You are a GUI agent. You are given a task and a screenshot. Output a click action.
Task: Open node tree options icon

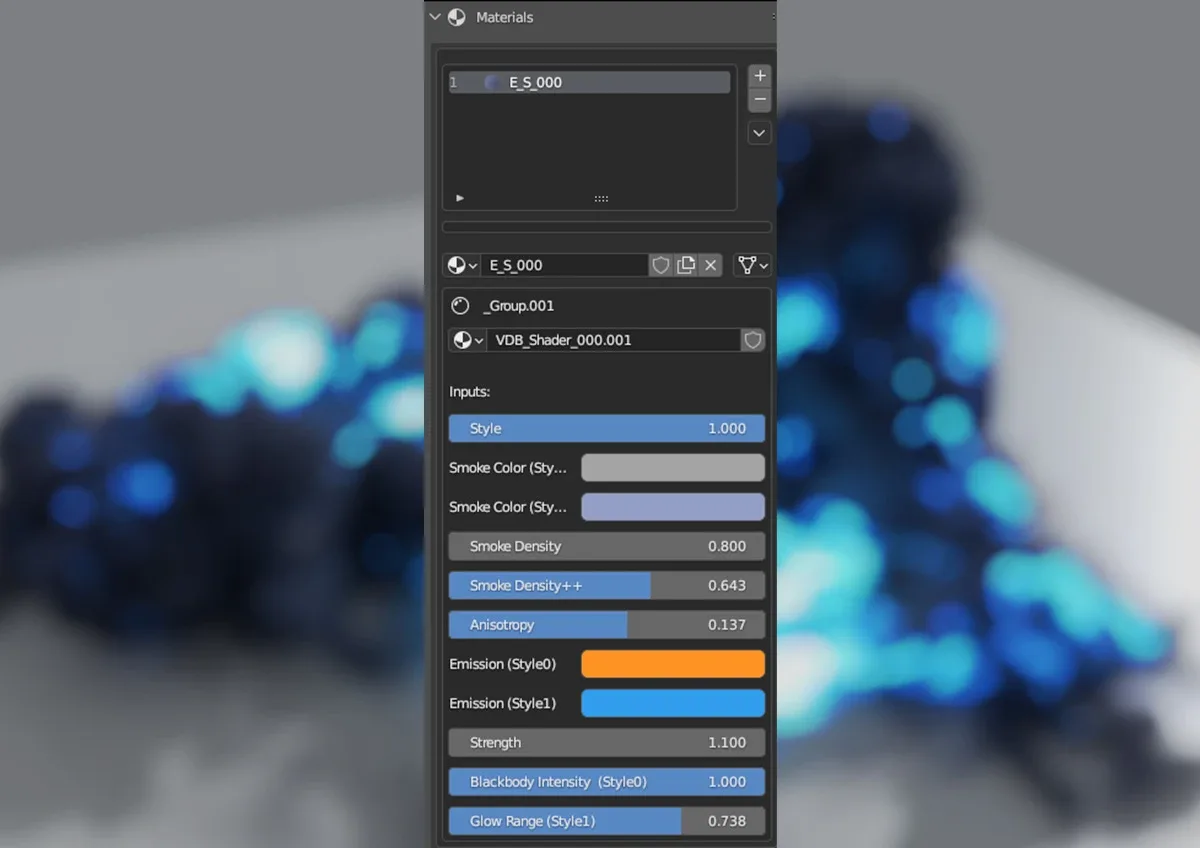pyautogui.click(x=753, y=265)
